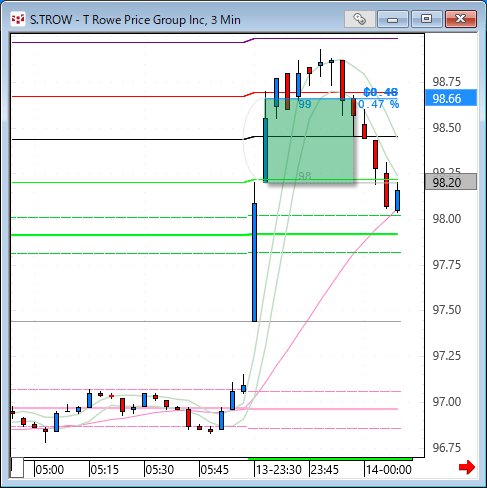Maximize the S.TROW chart window
The image size is (487, 488).
(x=426, y=19)
